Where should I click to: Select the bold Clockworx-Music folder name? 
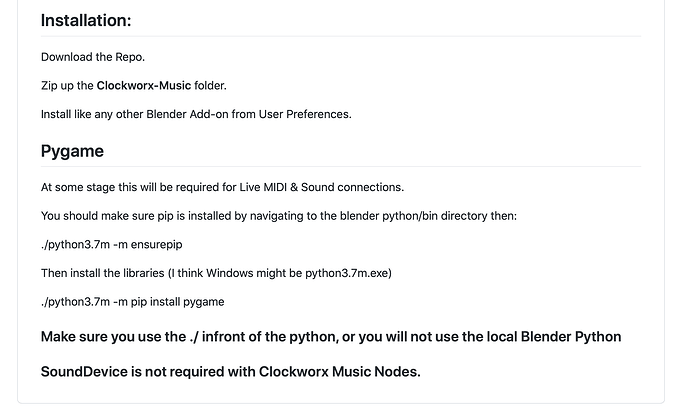(144, 85)
